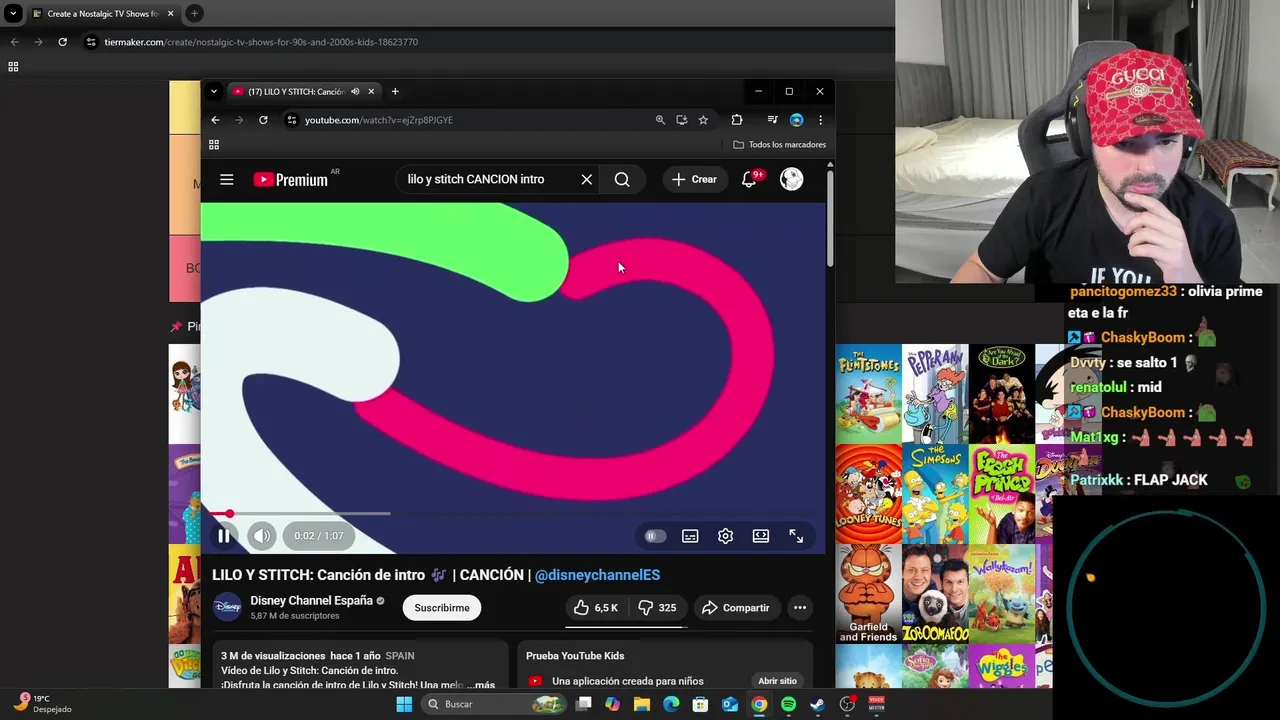The image size is (1280, 720).
Task: Bookmark the YouTube page with the star
Action: click(x=703, y=120)
